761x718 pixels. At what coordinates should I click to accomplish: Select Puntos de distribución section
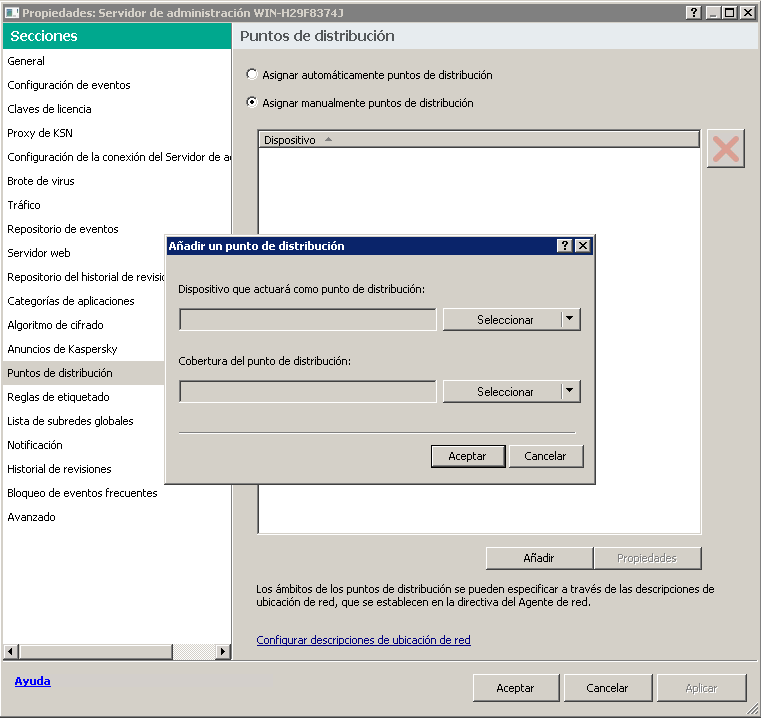click(x=83, y=373)
